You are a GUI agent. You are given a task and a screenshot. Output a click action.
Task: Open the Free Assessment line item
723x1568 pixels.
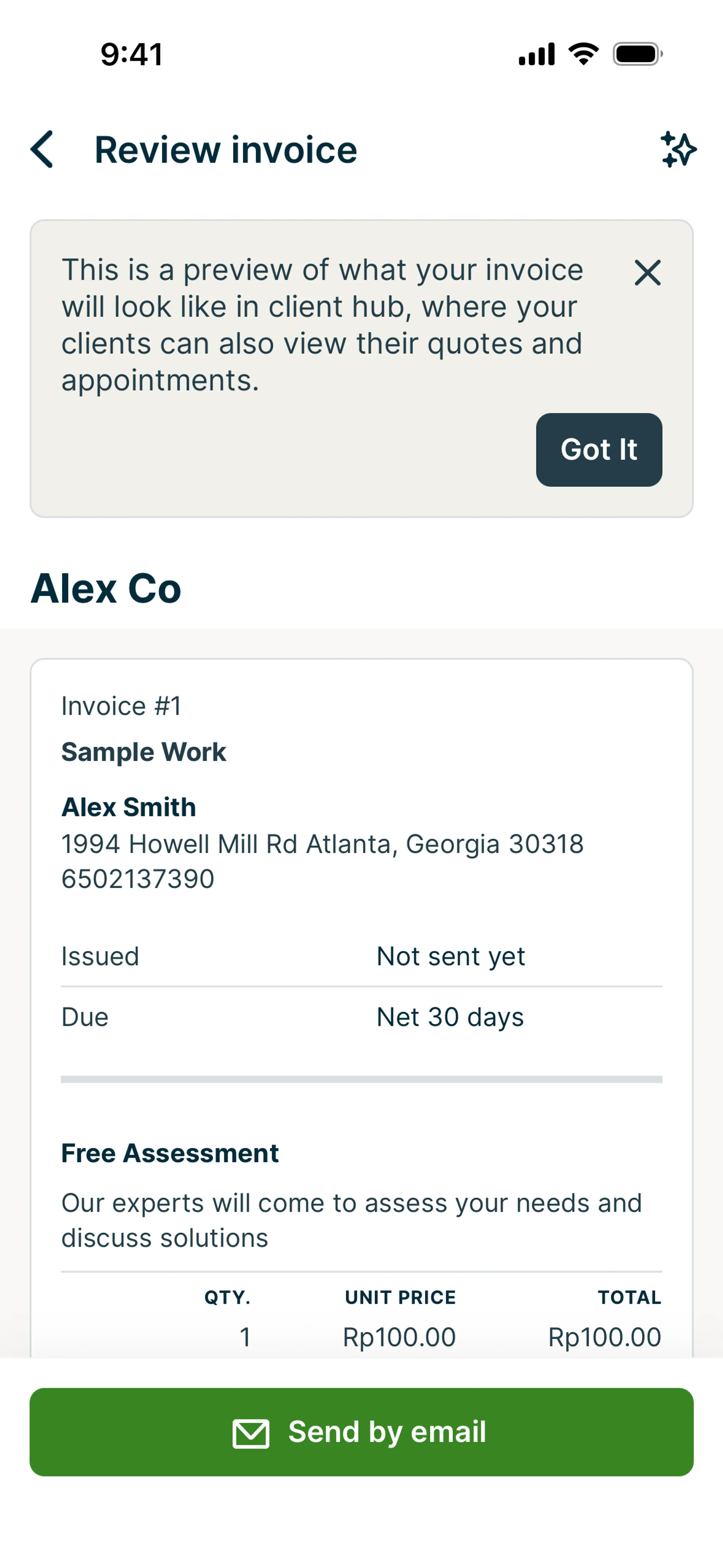click(170, 1153)
